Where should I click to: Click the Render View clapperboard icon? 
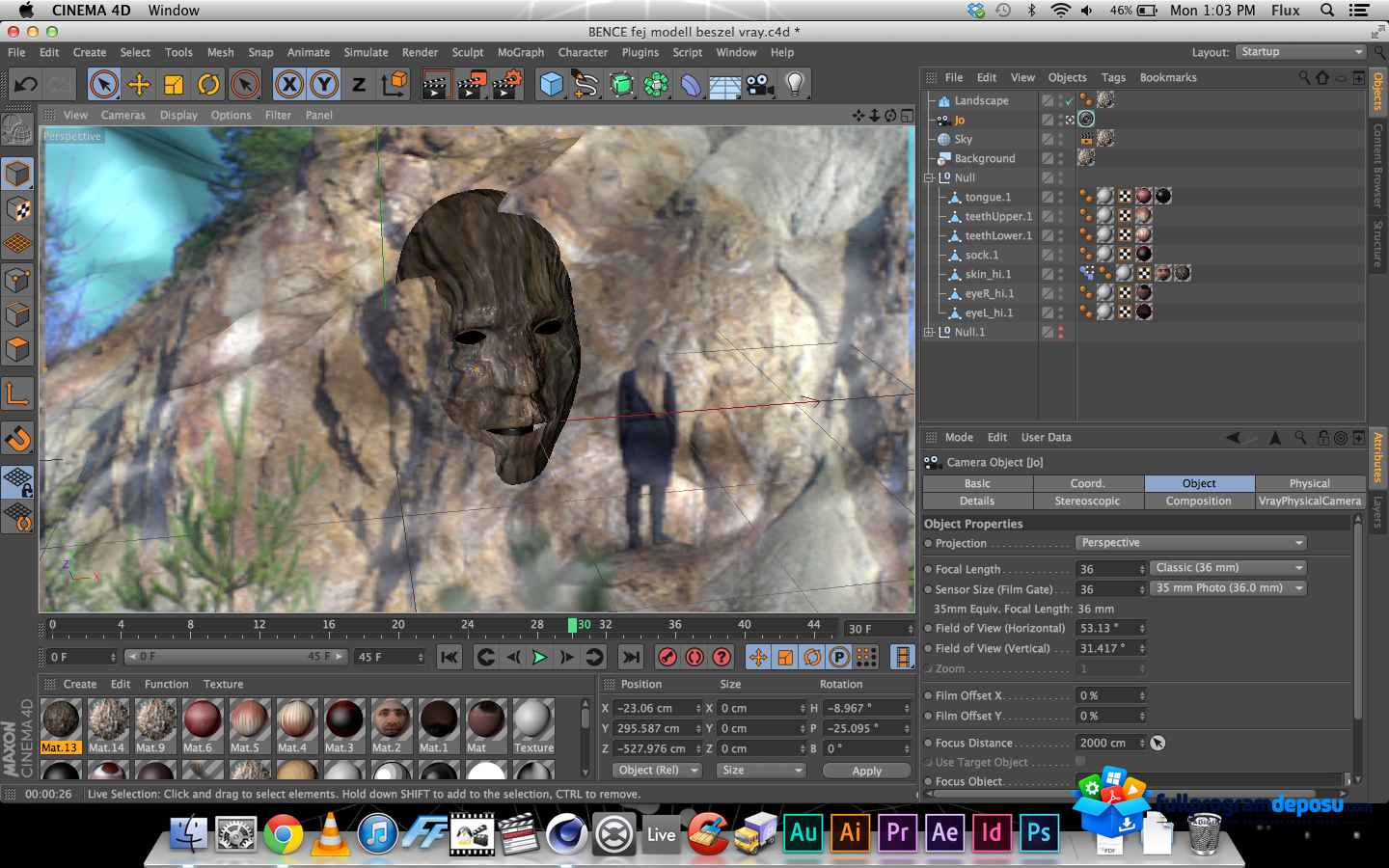pos(435,85)
